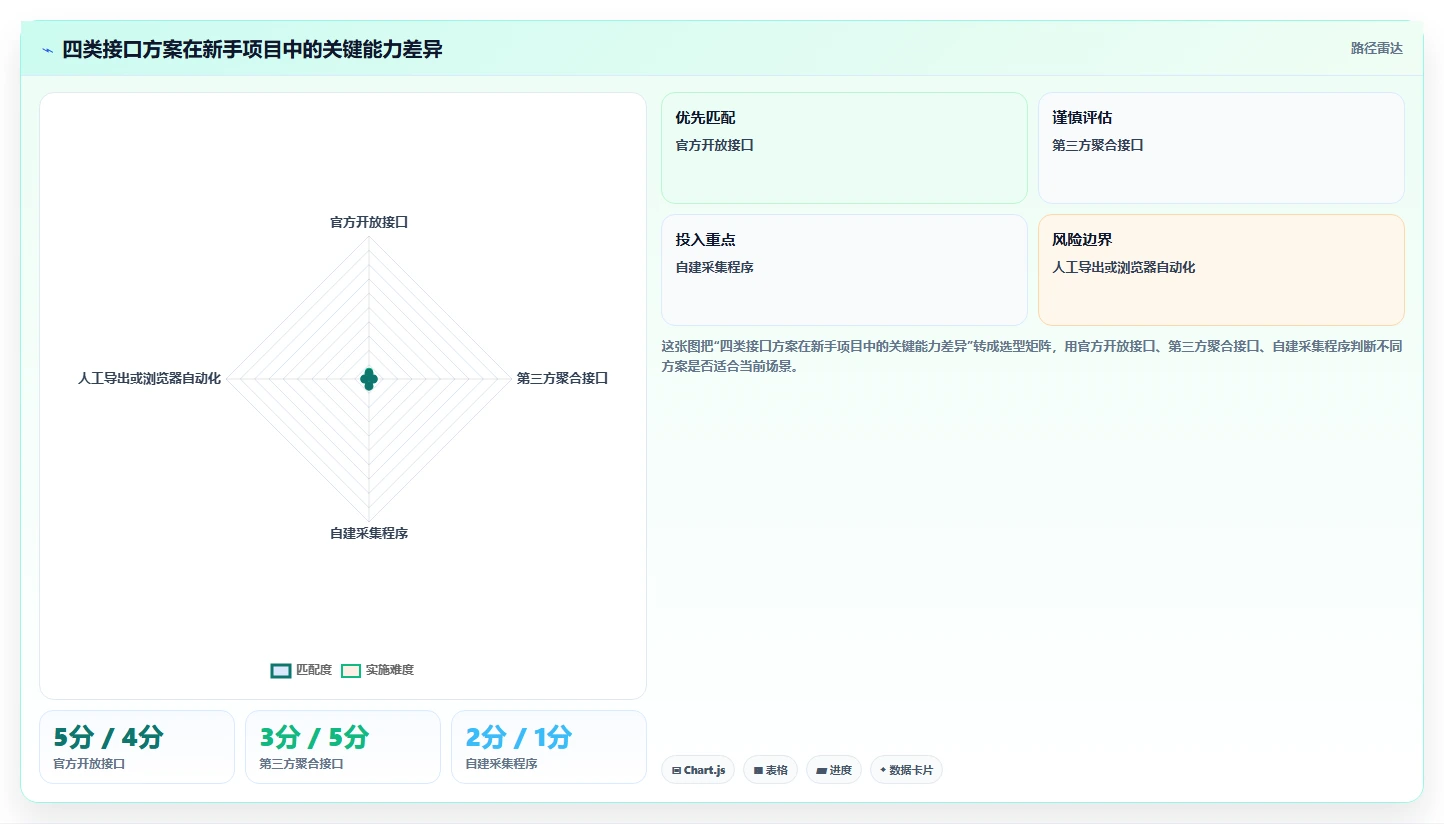Toggle the 实施难度 legend swatch

point(351,670)
